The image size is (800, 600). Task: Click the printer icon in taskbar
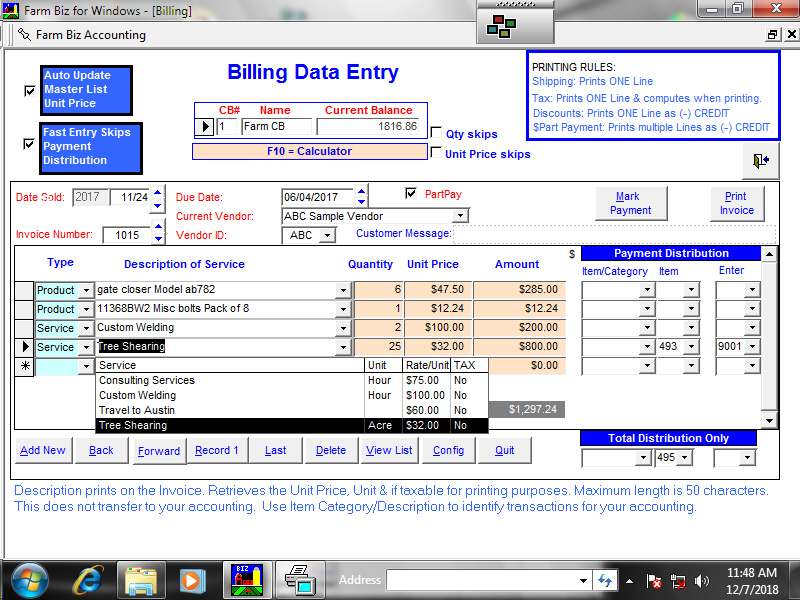pyautogui.click(x=299, y=579)
